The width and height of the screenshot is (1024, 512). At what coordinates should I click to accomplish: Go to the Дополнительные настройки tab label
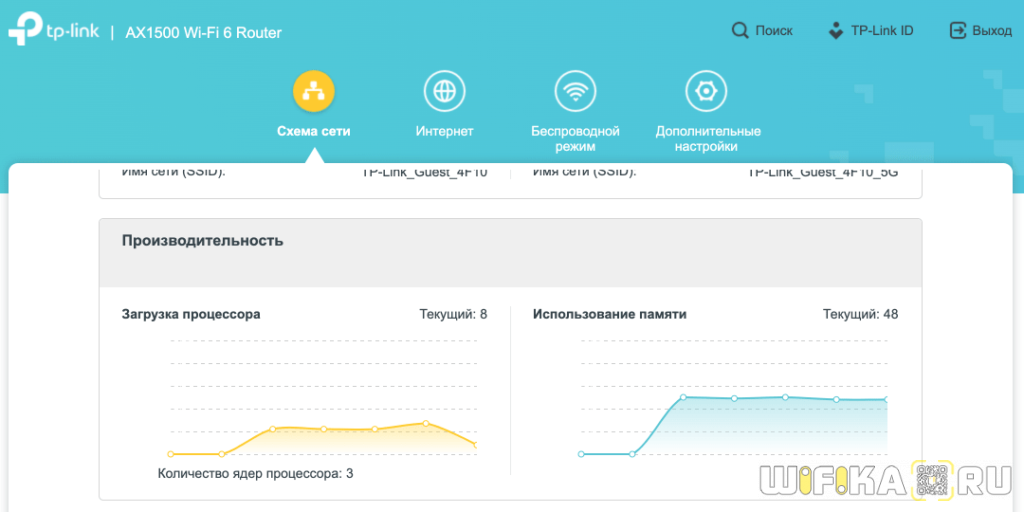pos(708,139)
